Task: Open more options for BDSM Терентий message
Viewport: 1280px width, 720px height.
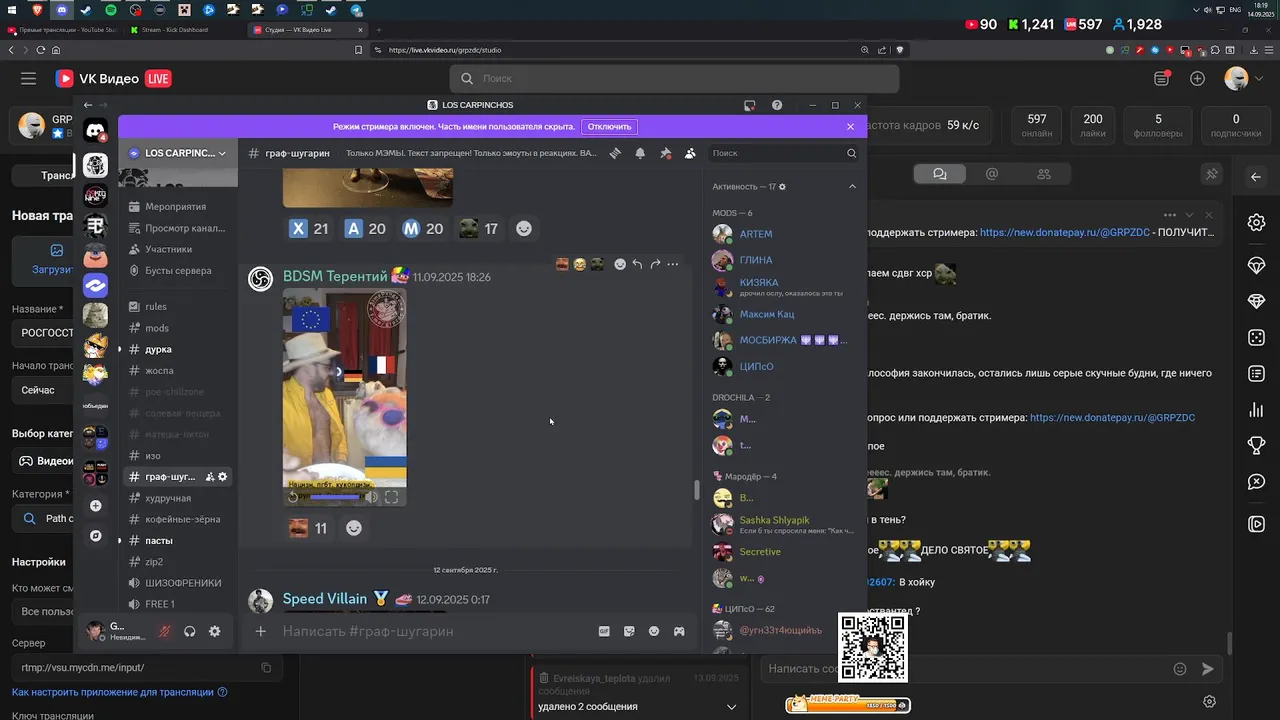Action: 673,264
